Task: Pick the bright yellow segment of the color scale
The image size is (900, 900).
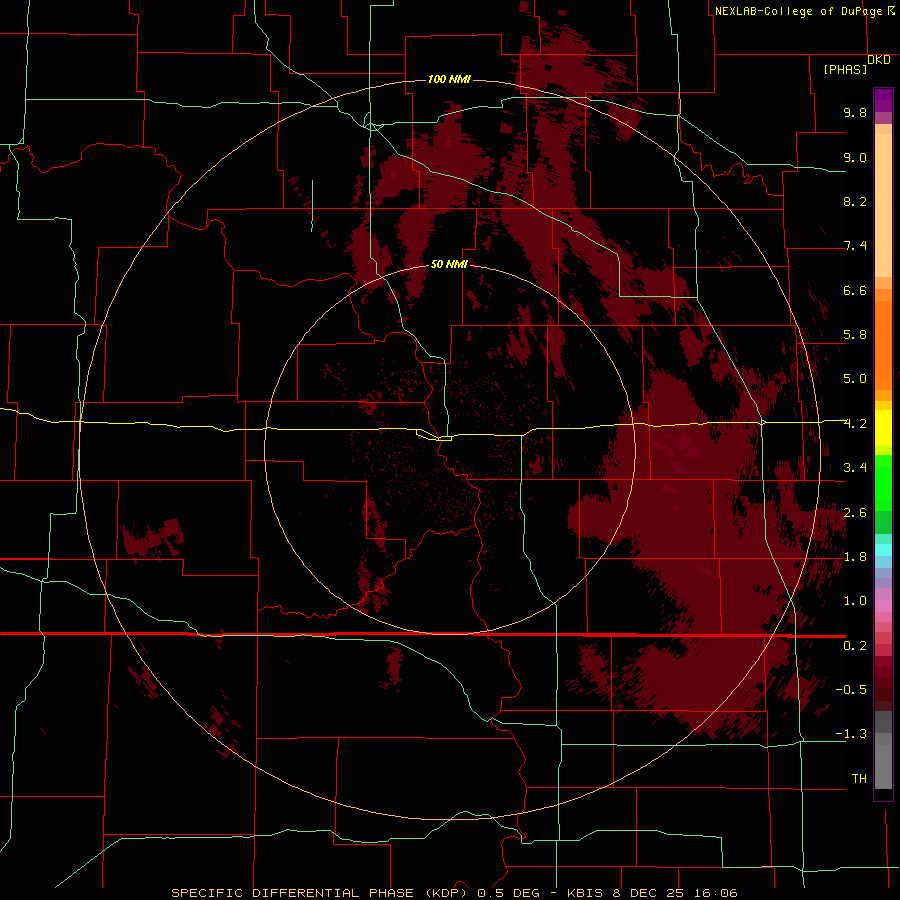Action: (883, 428)
